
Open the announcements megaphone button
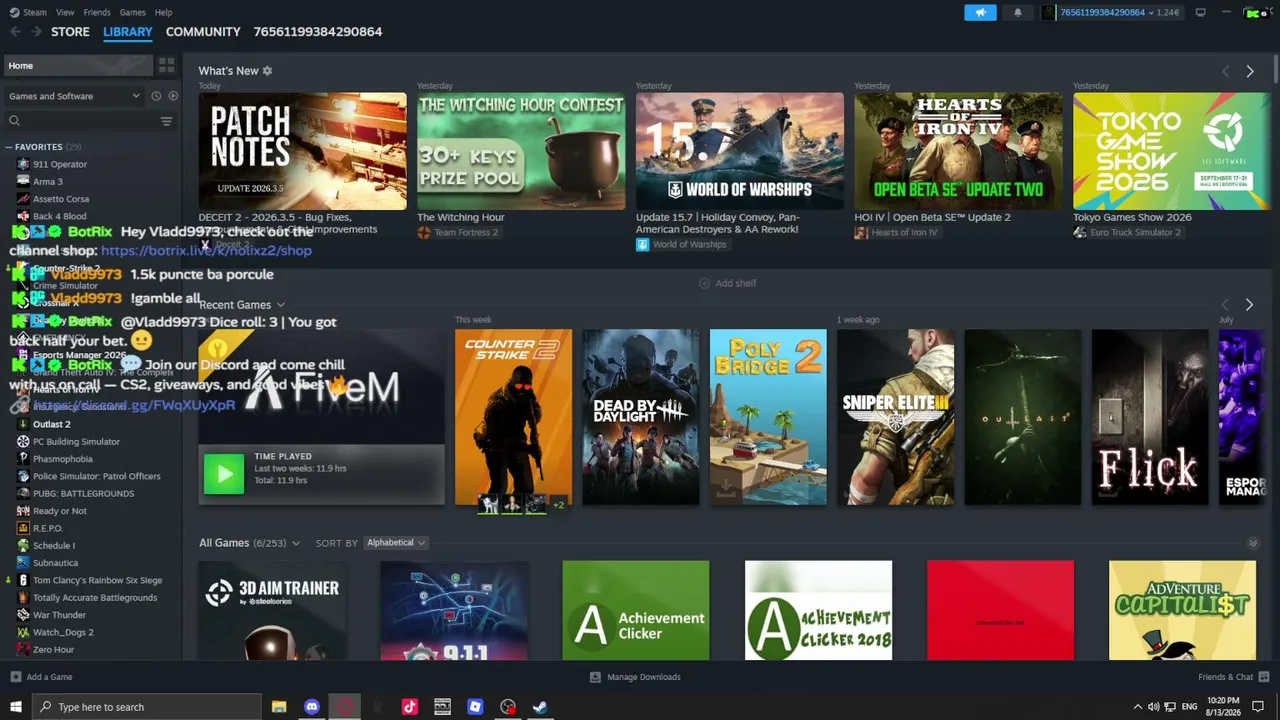click(980, 12)
